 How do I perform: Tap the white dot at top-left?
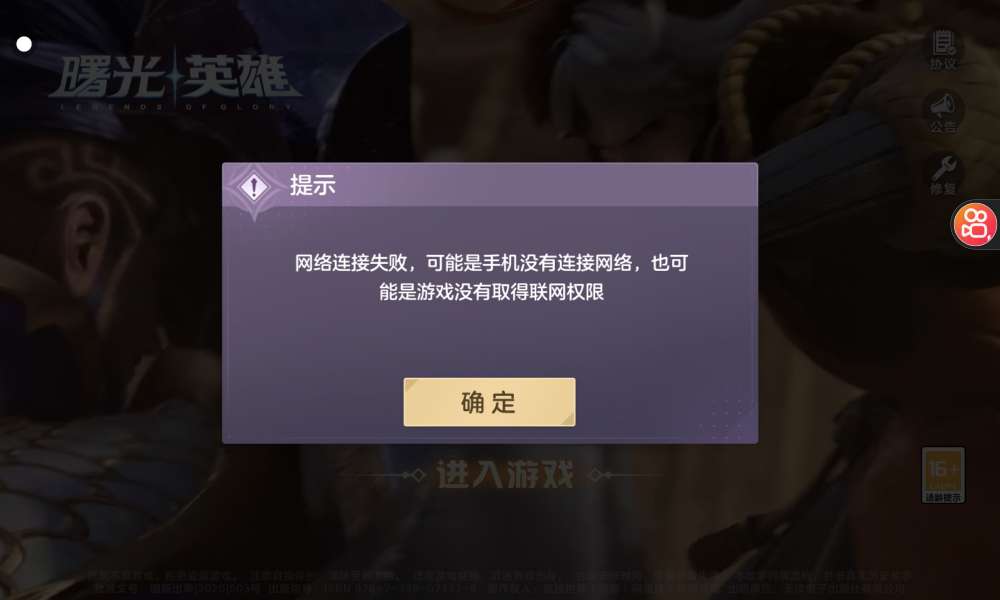tap(24, 44)
